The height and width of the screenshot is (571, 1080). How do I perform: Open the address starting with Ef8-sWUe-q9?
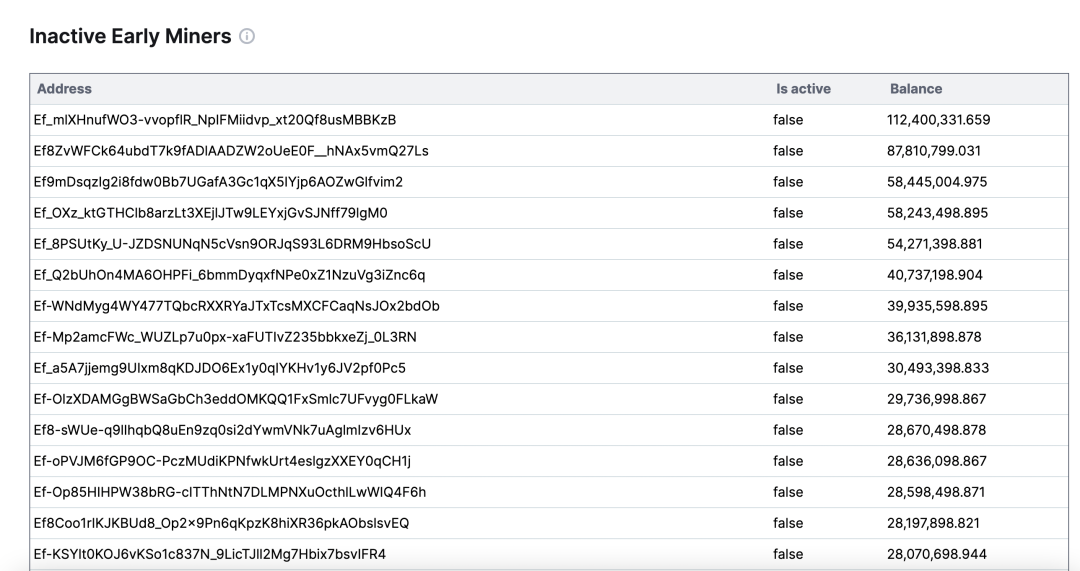point(222,430)
